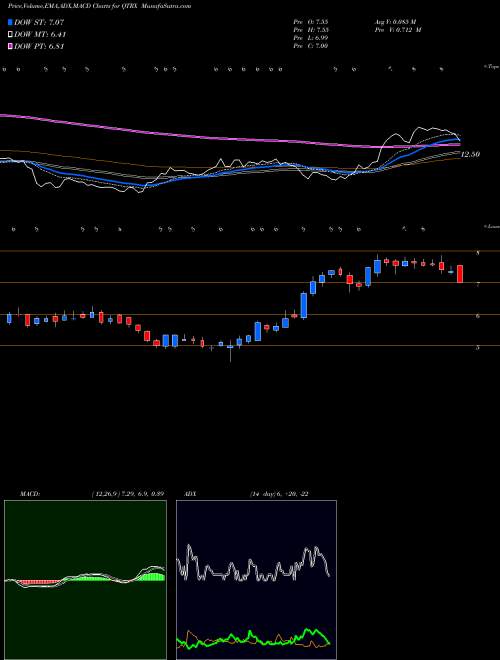Click the 12.50 label on the EMA chart

tap(470, 154)
